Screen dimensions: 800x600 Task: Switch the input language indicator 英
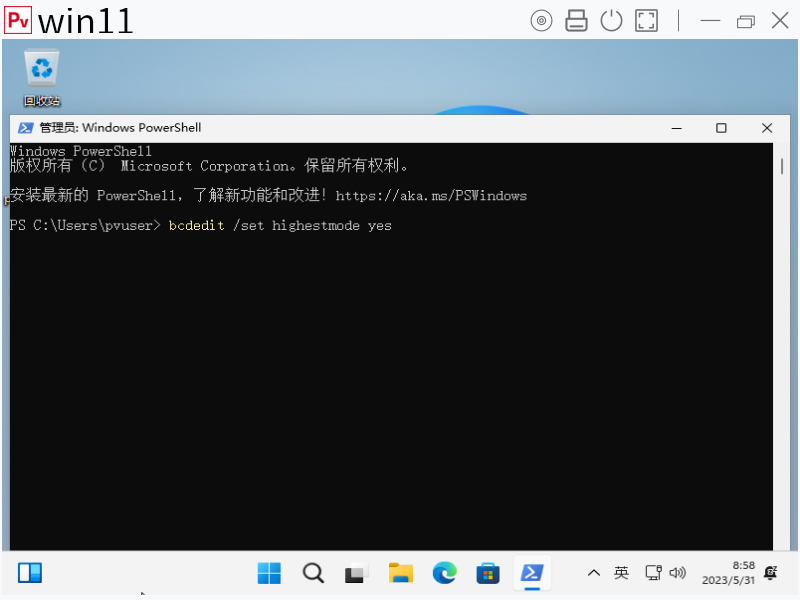click(621, 572)
